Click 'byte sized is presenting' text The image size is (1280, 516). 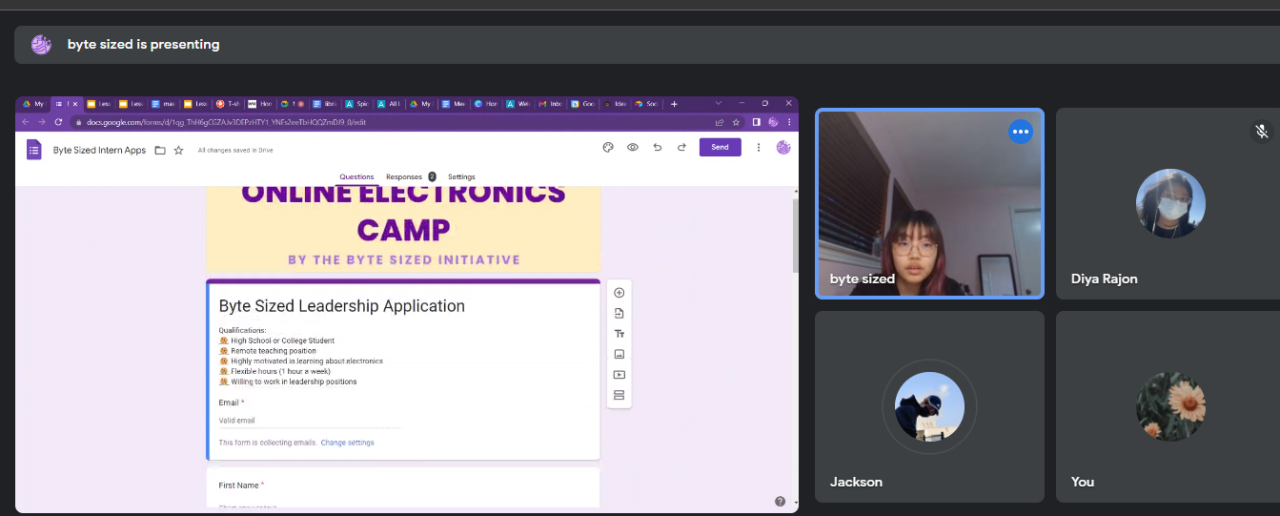(x=143, y=44)
